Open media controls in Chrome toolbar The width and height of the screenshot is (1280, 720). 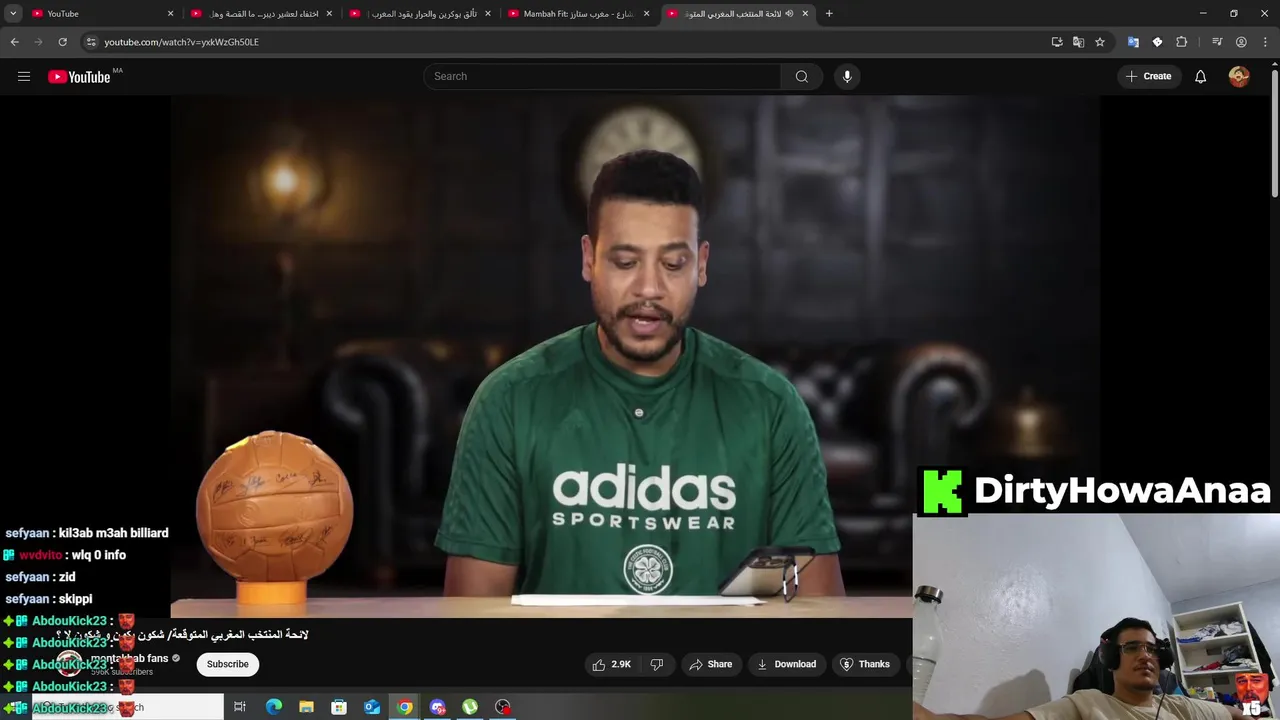pyautogui.click(x=1217, y=42)
